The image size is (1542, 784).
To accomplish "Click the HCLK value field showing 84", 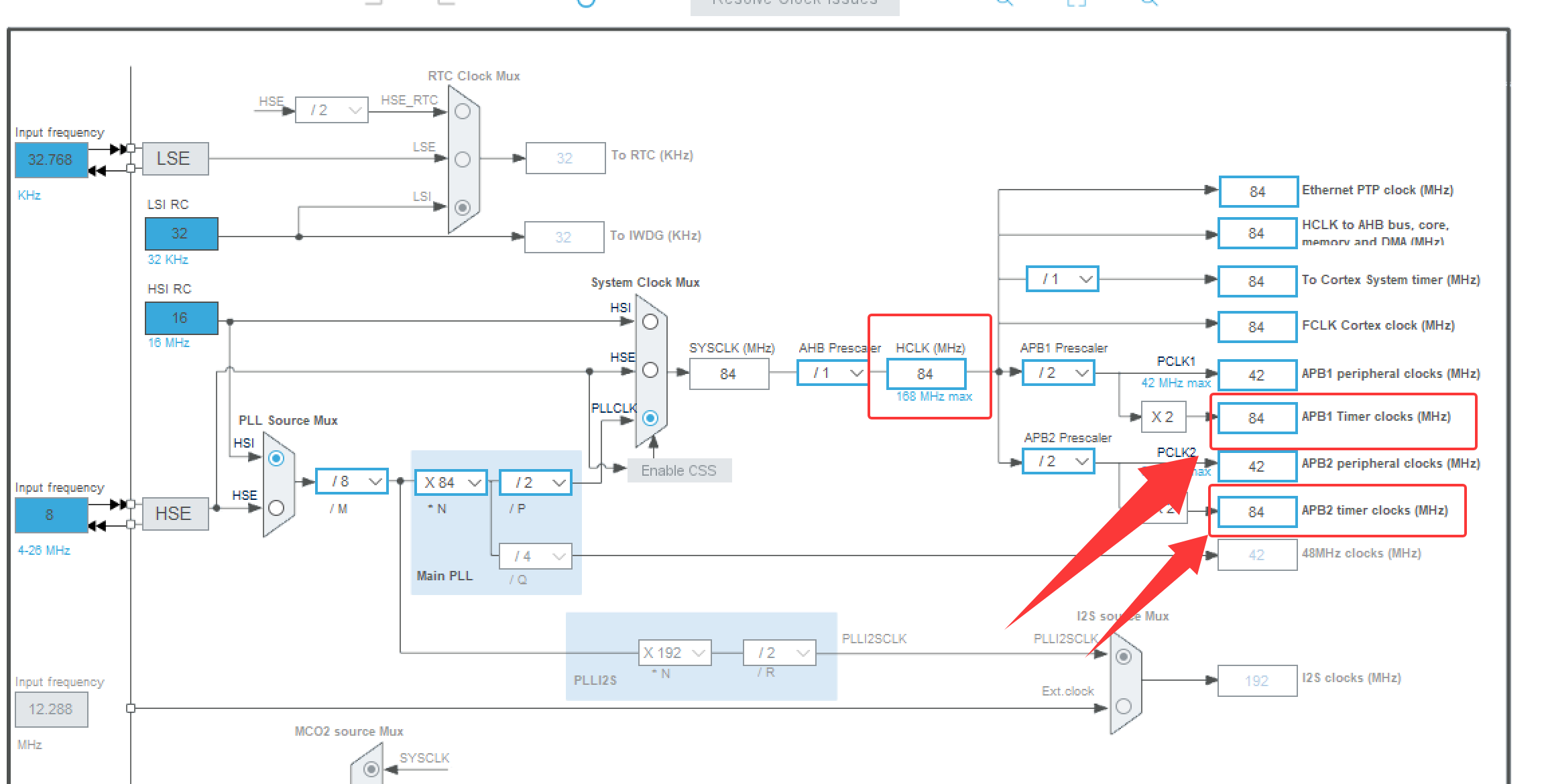I will click(926, 374).
